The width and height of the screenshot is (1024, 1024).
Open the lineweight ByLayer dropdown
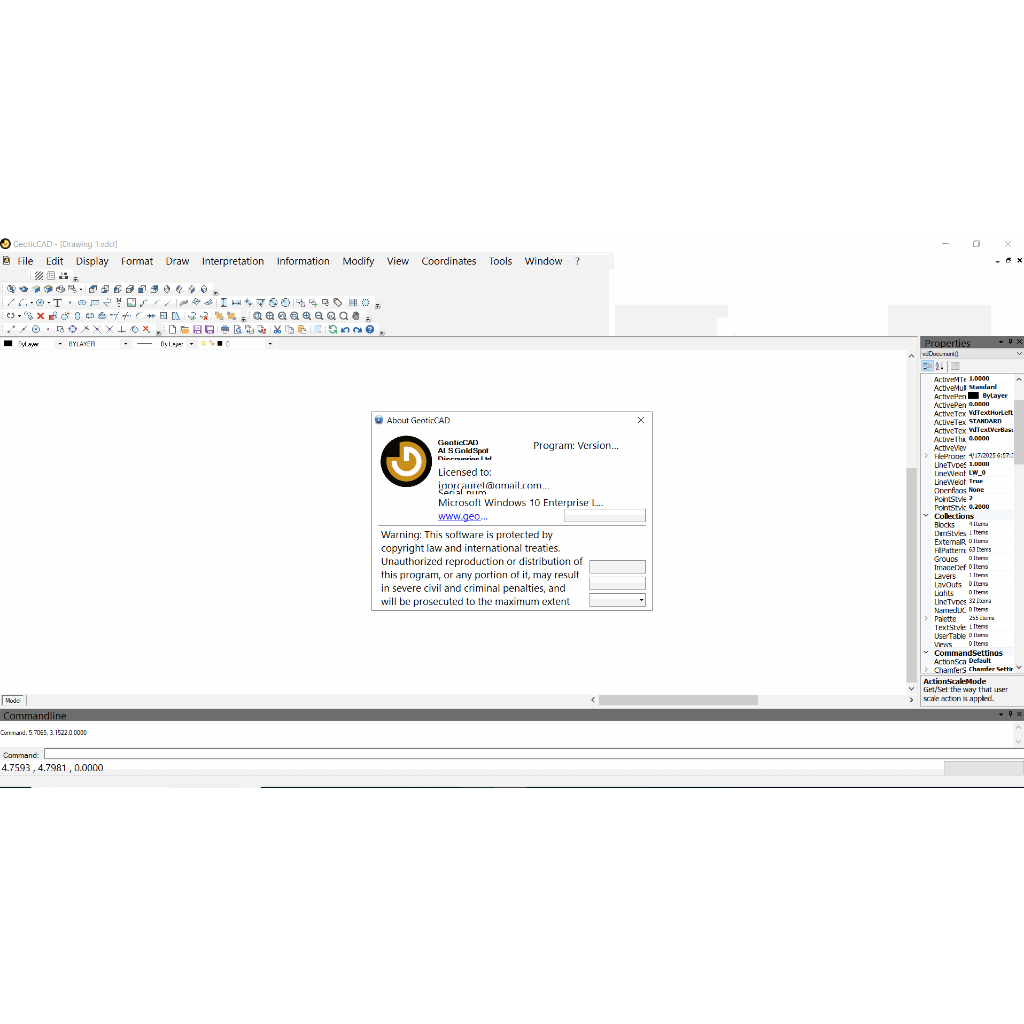point(191,344)
